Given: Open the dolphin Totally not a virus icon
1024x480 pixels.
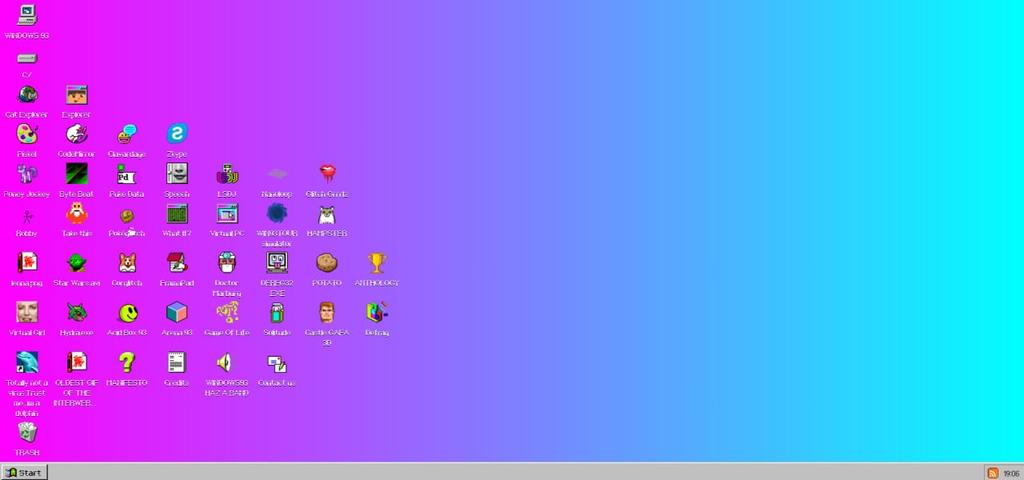Looking at the screenshot, I should [27, 362].
